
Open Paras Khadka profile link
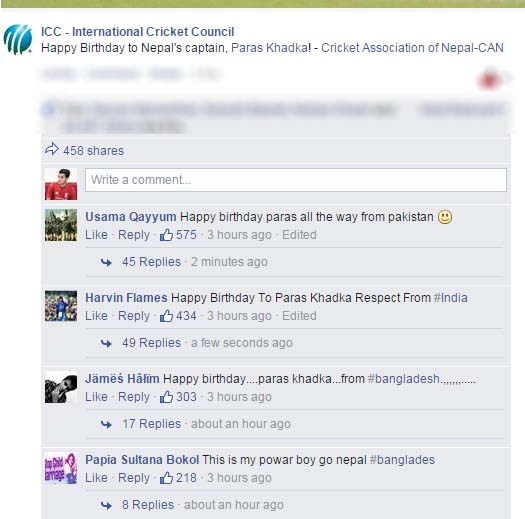coord(271,48)
